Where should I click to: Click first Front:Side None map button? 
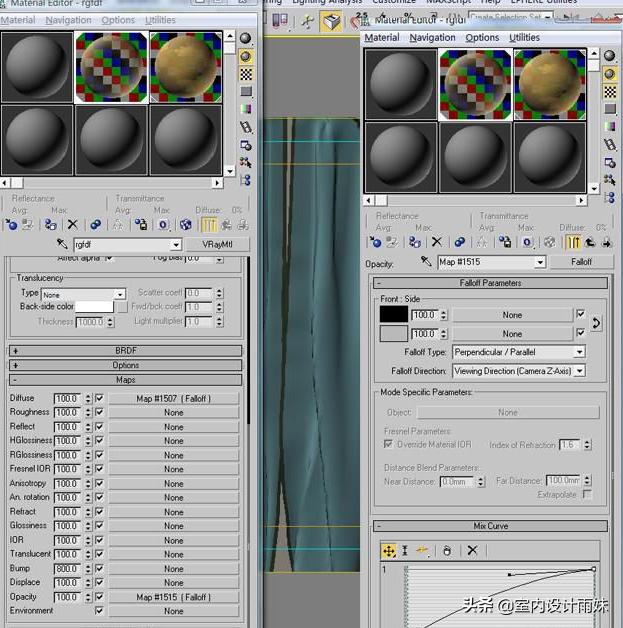(512, 315)
